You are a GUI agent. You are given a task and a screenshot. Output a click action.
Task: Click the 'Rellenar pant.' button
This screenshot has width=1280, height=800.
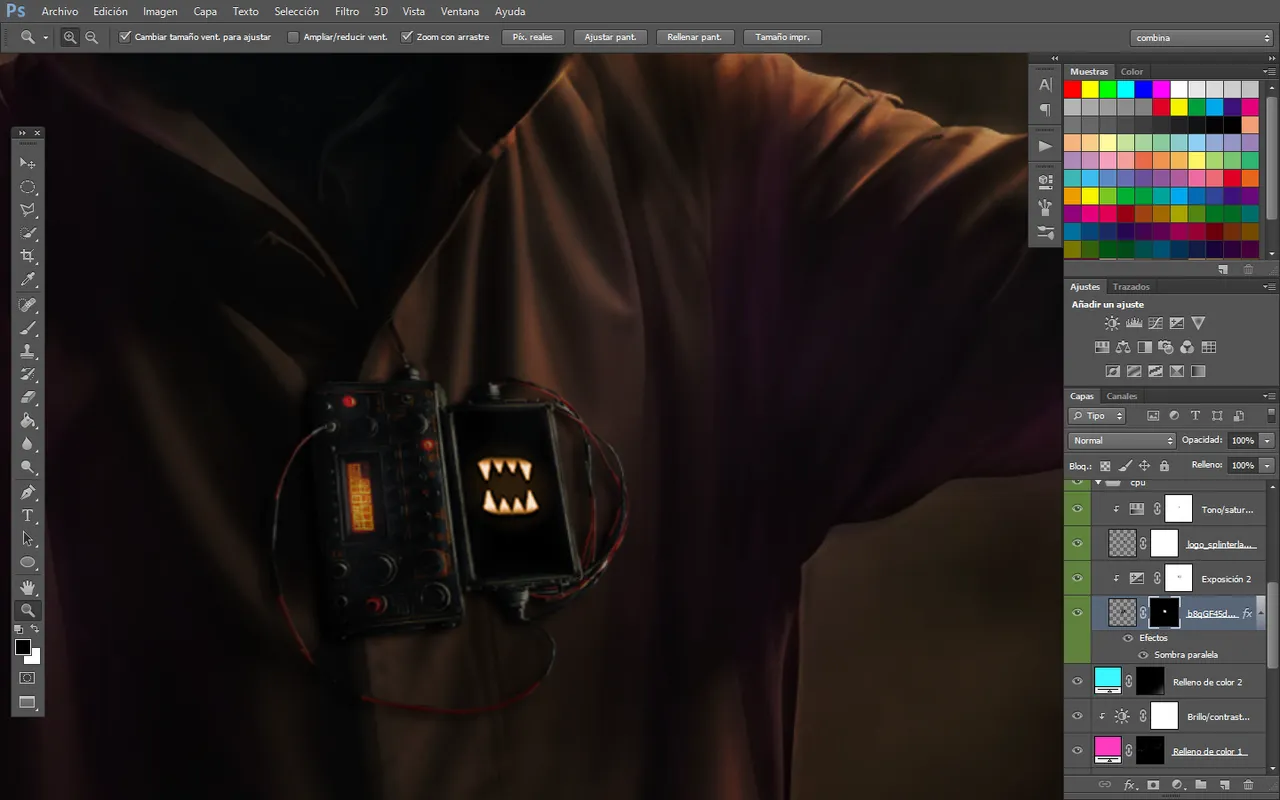(x=696, y=37)
